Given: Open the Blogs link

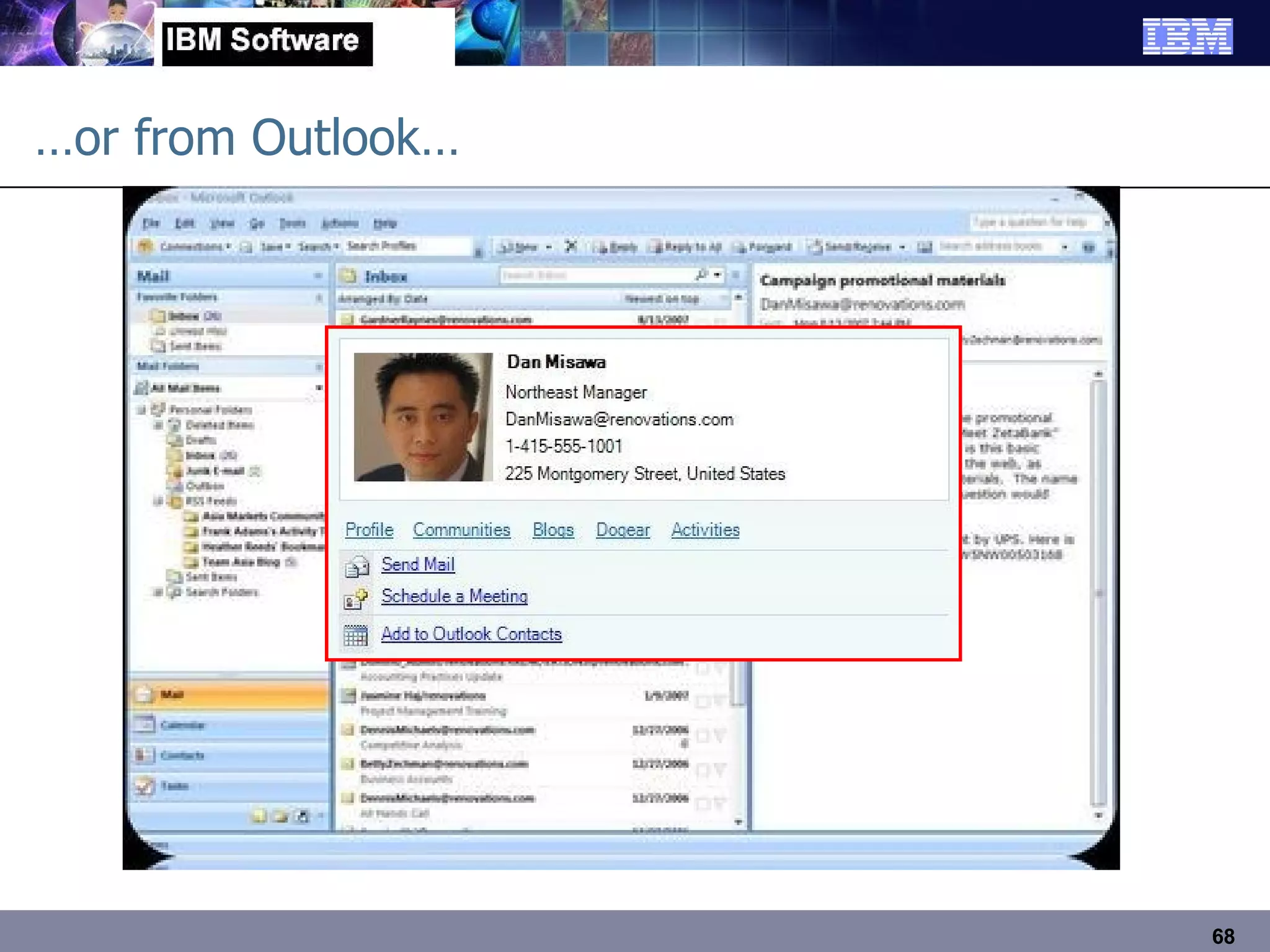Looking at the screenshot, I should pos(553,530).
